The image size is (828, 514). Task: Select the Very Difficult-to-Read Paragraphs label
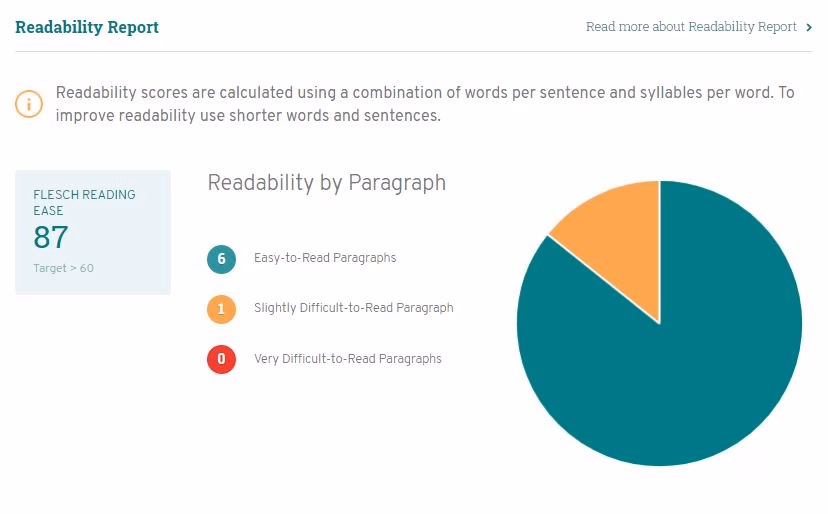pos(347,358)
